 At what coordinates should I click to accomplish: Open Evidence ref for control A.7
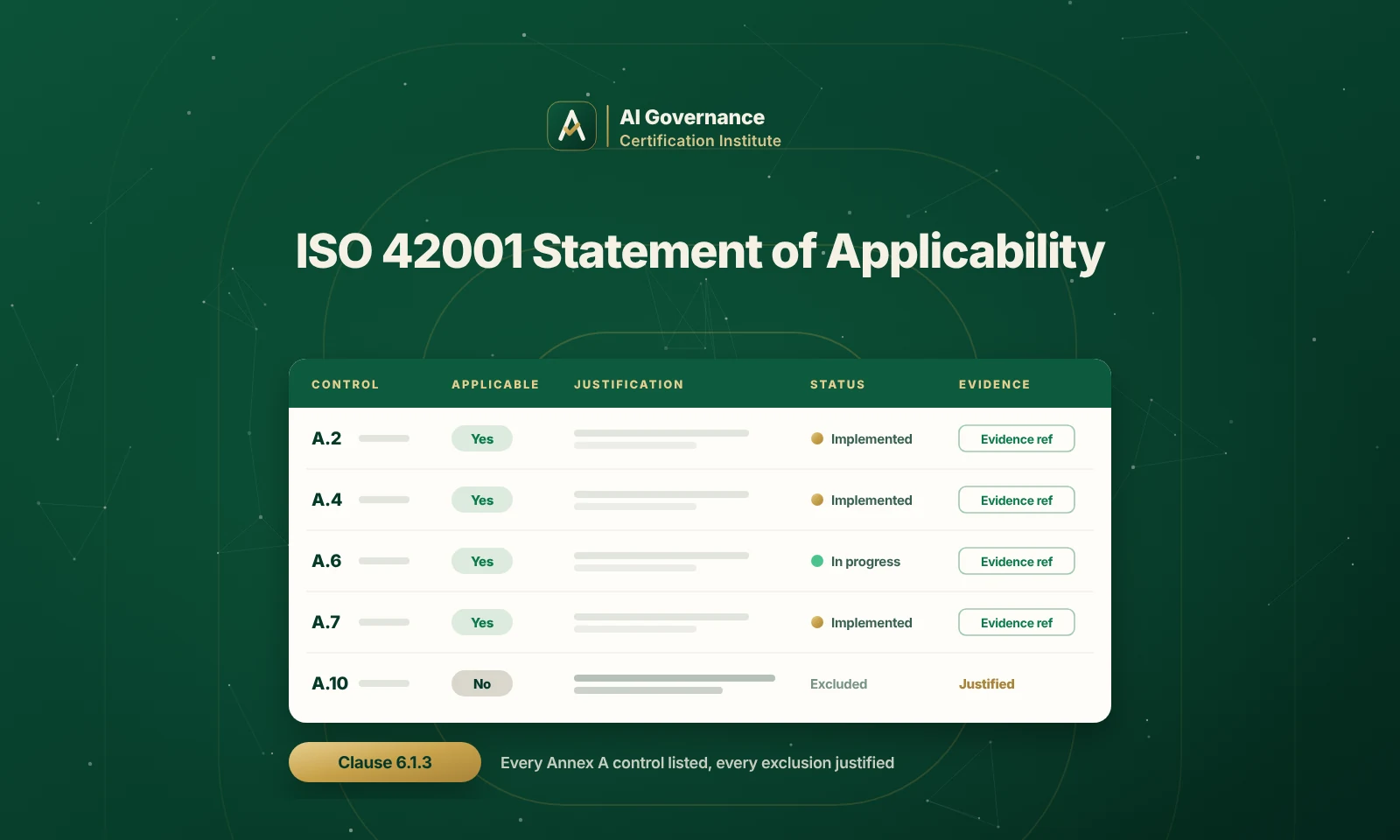[1017, 622]
